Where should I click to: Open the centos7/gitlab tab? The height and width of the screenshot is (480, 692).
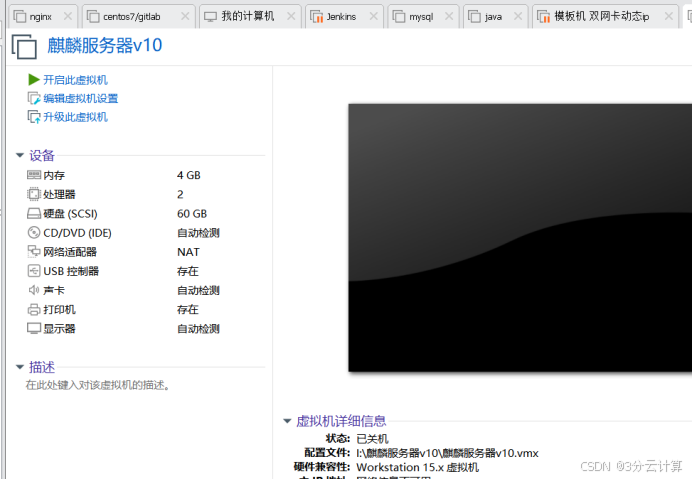139,17
